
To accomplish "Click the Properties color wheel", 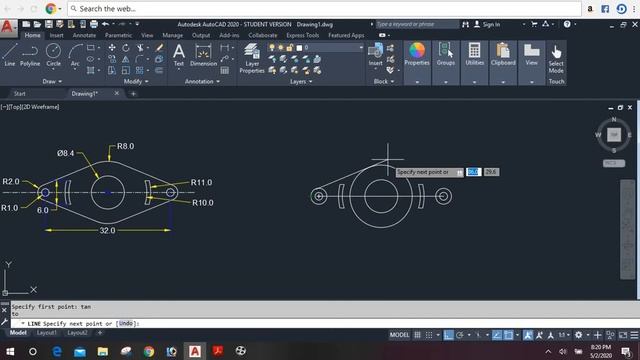I will [x=417, y=50].
